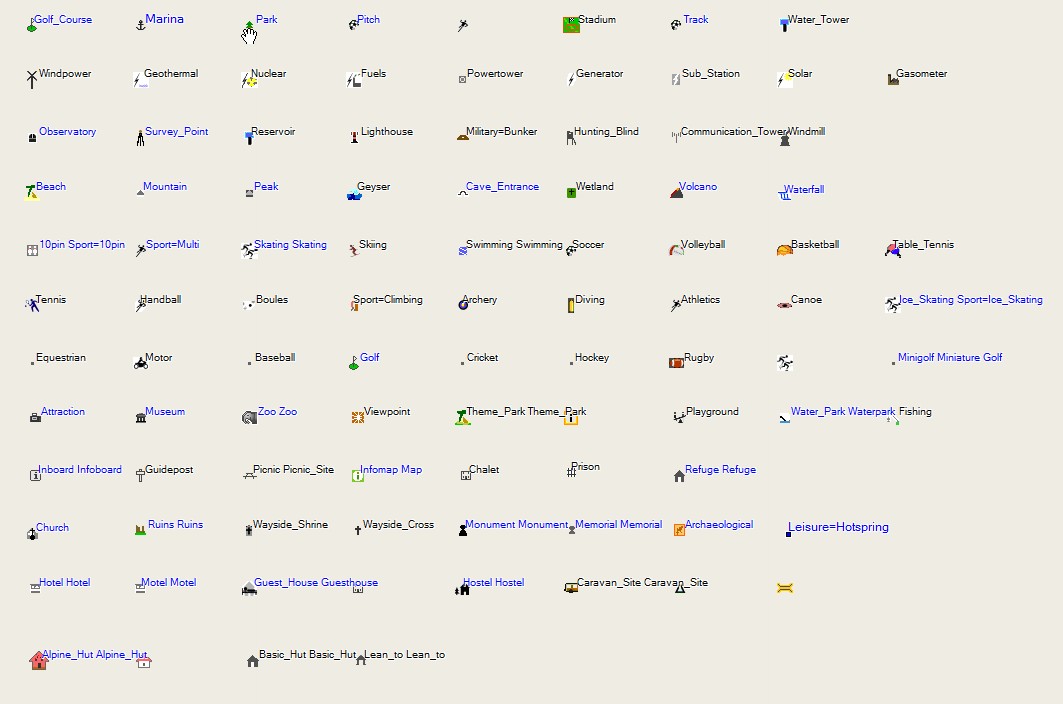Viewport: 1063px width, 704px height.
Task: Click the green flag icon beside Golf
Action: pyautogui.click(x=353, y=364)
